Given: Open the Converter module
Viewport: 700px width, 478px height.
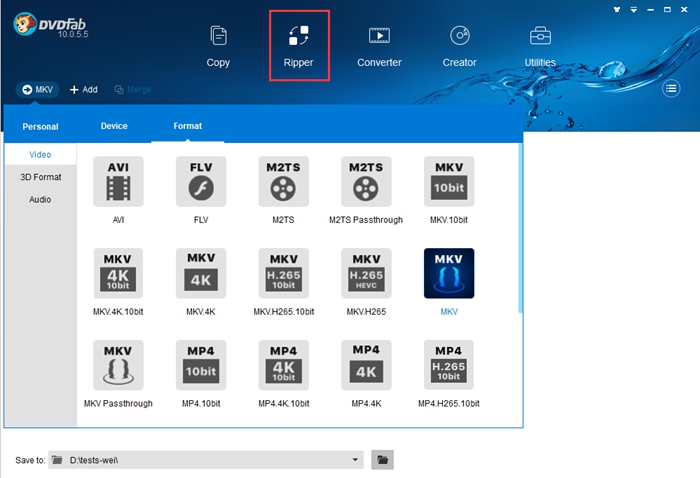Looking at the screenshot, I should tap(379, 46).
